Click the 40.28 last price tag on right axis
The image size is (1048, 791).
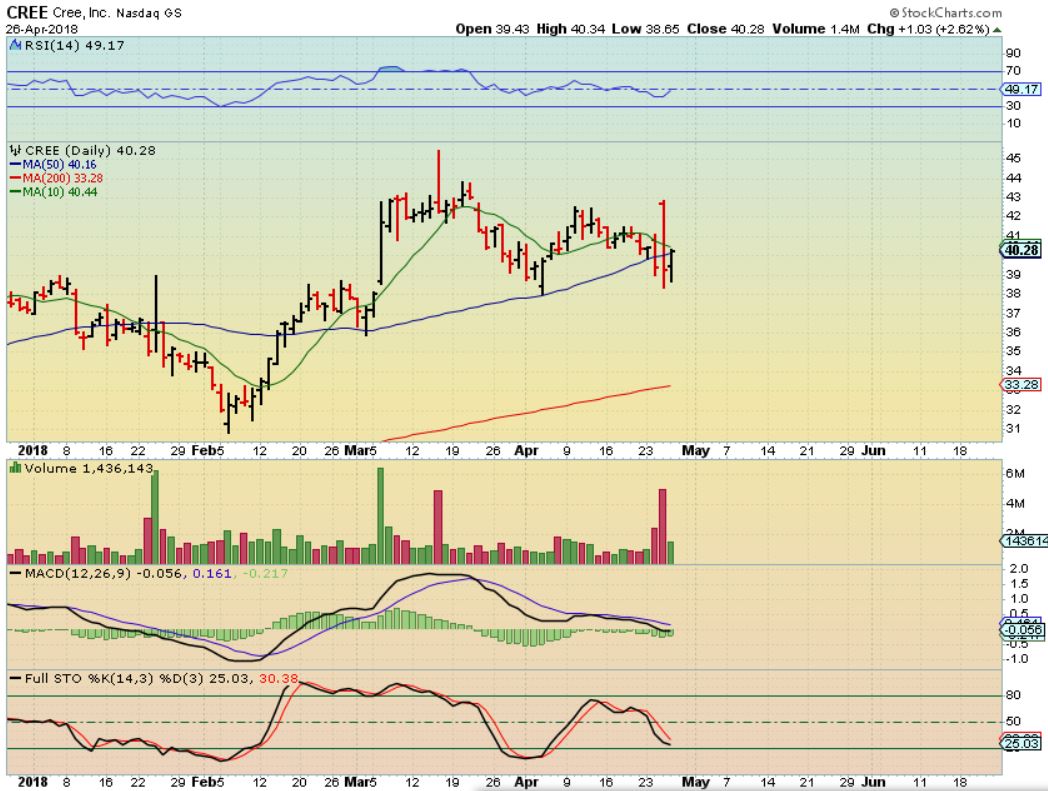pos(1021,250)
